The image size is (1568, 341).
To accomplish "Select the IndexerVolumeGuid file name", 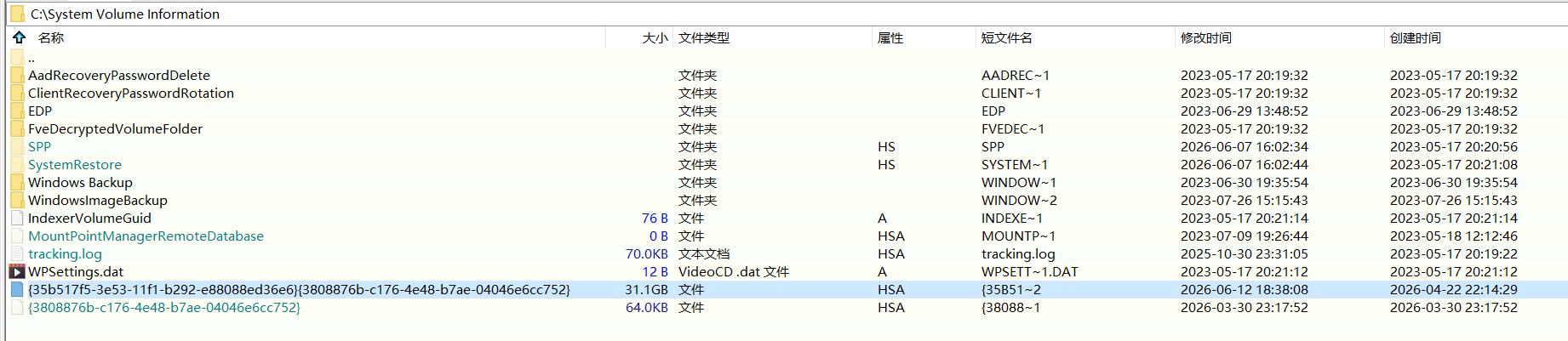I will pyautogui.click(x=89, y=218).
